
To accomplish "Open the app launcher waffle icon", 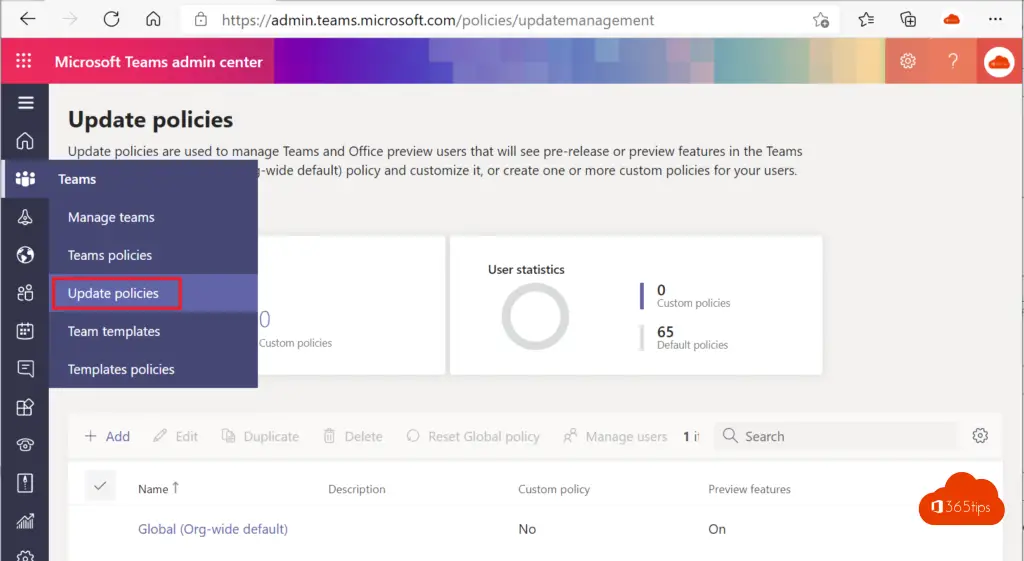I will coord(25,62).
